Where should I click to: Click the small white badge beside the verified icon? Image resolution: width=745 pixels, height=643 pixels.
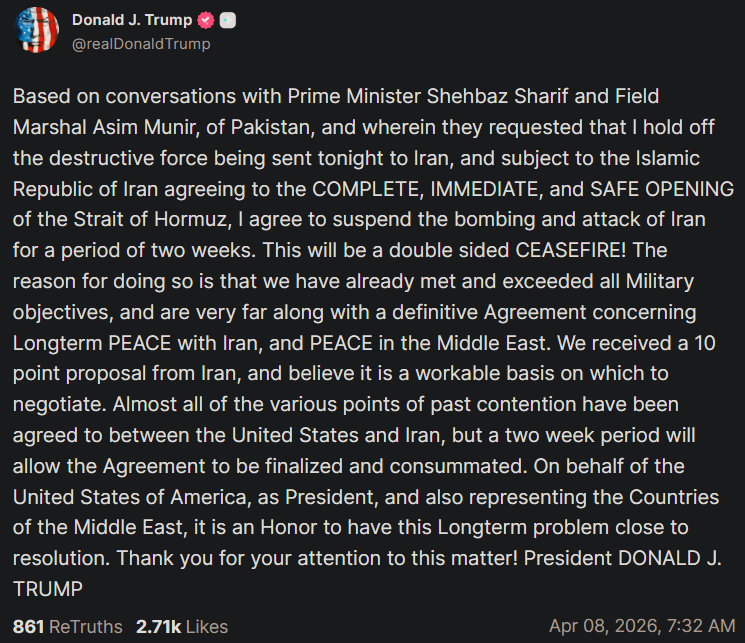228,20
